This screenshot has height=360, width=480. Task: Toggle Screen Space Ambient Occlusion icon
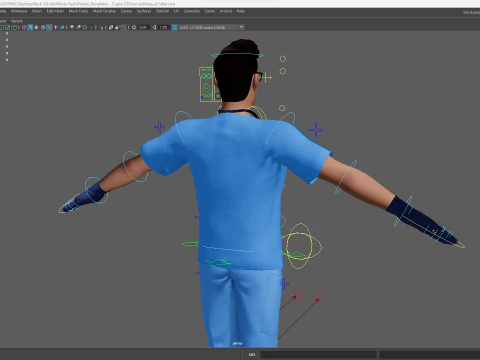tap(72, 27)
